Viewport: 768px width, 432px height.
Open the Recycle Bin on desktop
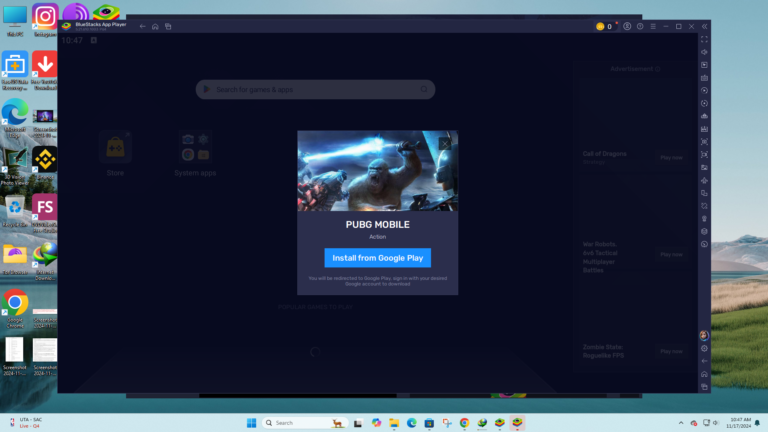[x=15, y=212]
